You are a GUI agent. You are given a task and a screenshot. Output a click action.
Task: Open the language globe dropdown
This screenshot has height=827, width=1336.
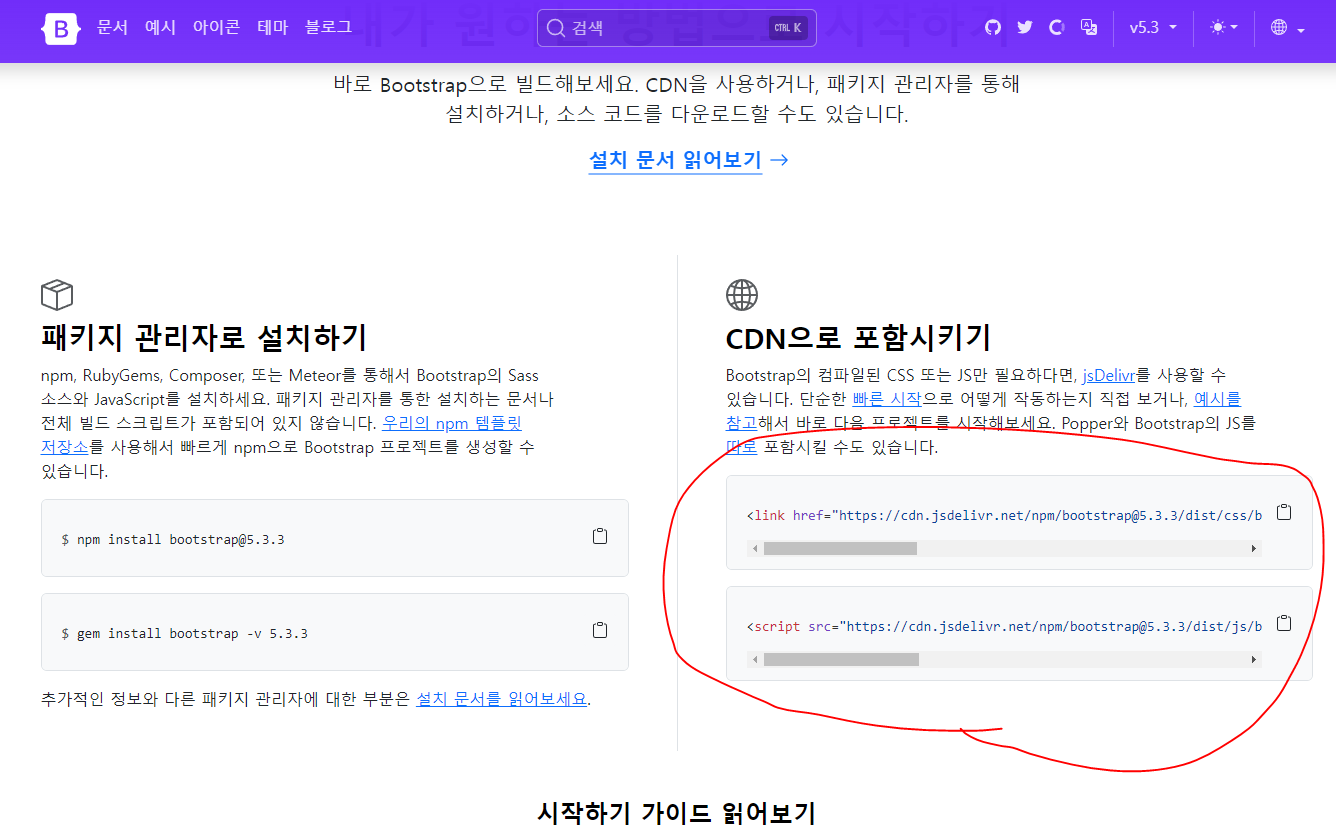coord(1287,28)
